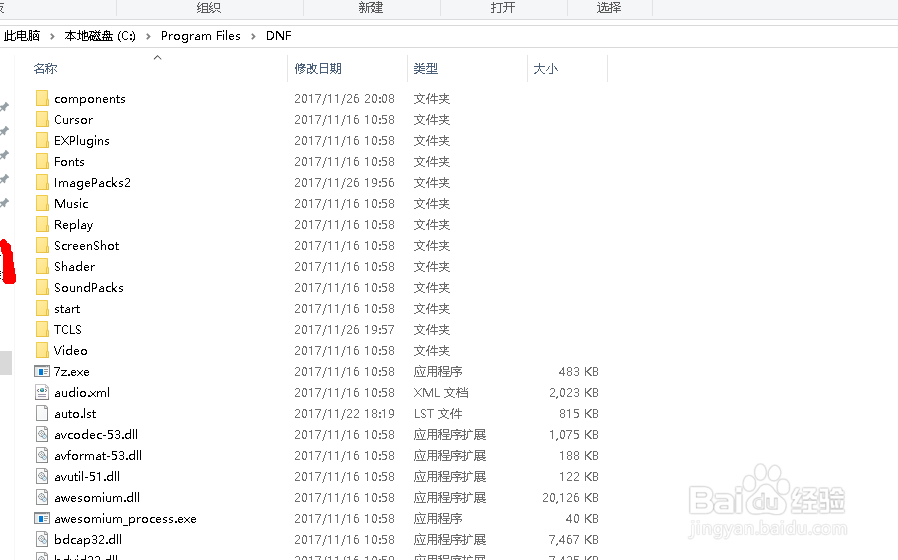Screen dimensions: 898x560
Task: Select the SoundPacks folder icon
Action: click(42, 287)
